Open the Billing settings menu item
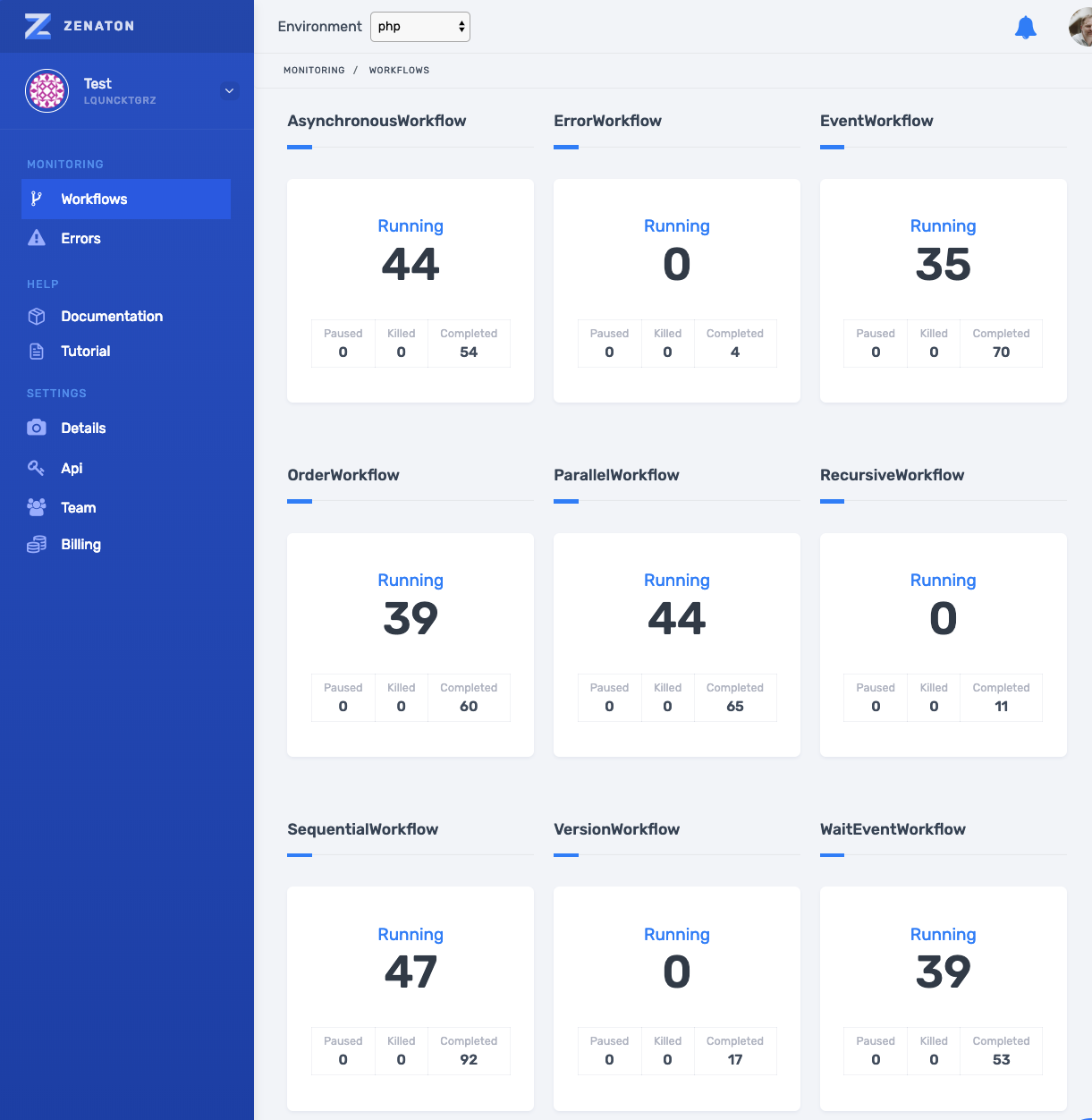Image resolution: width=1092 pixels, height=1120 pixels. tap(80, 545)
